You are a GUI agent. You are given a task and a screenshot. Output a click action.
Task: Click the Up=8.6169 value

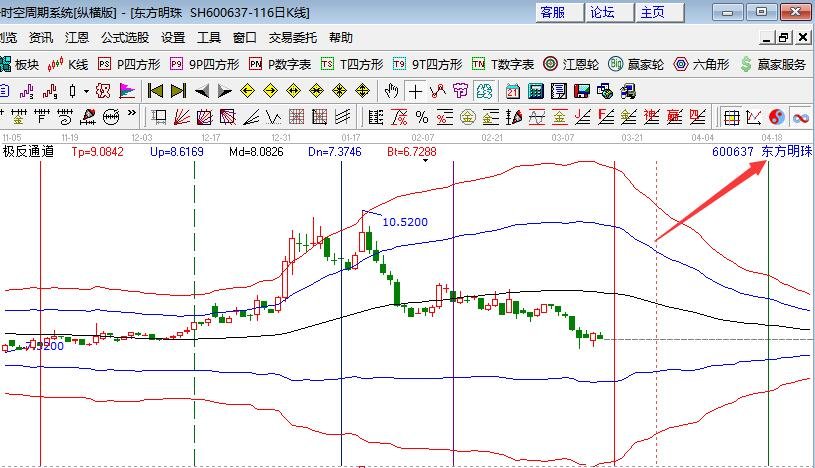pos(177,152)
